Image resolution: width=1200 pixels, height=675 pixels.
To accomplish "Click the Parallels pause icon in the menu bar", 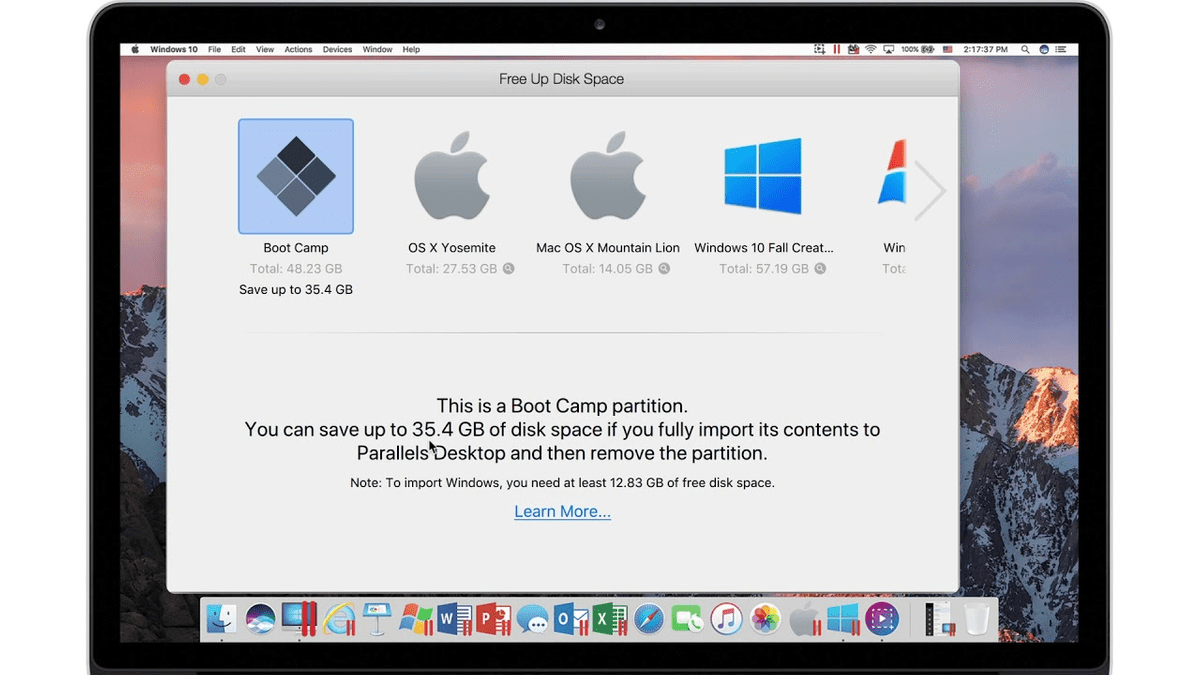I will tap(837, 48).
